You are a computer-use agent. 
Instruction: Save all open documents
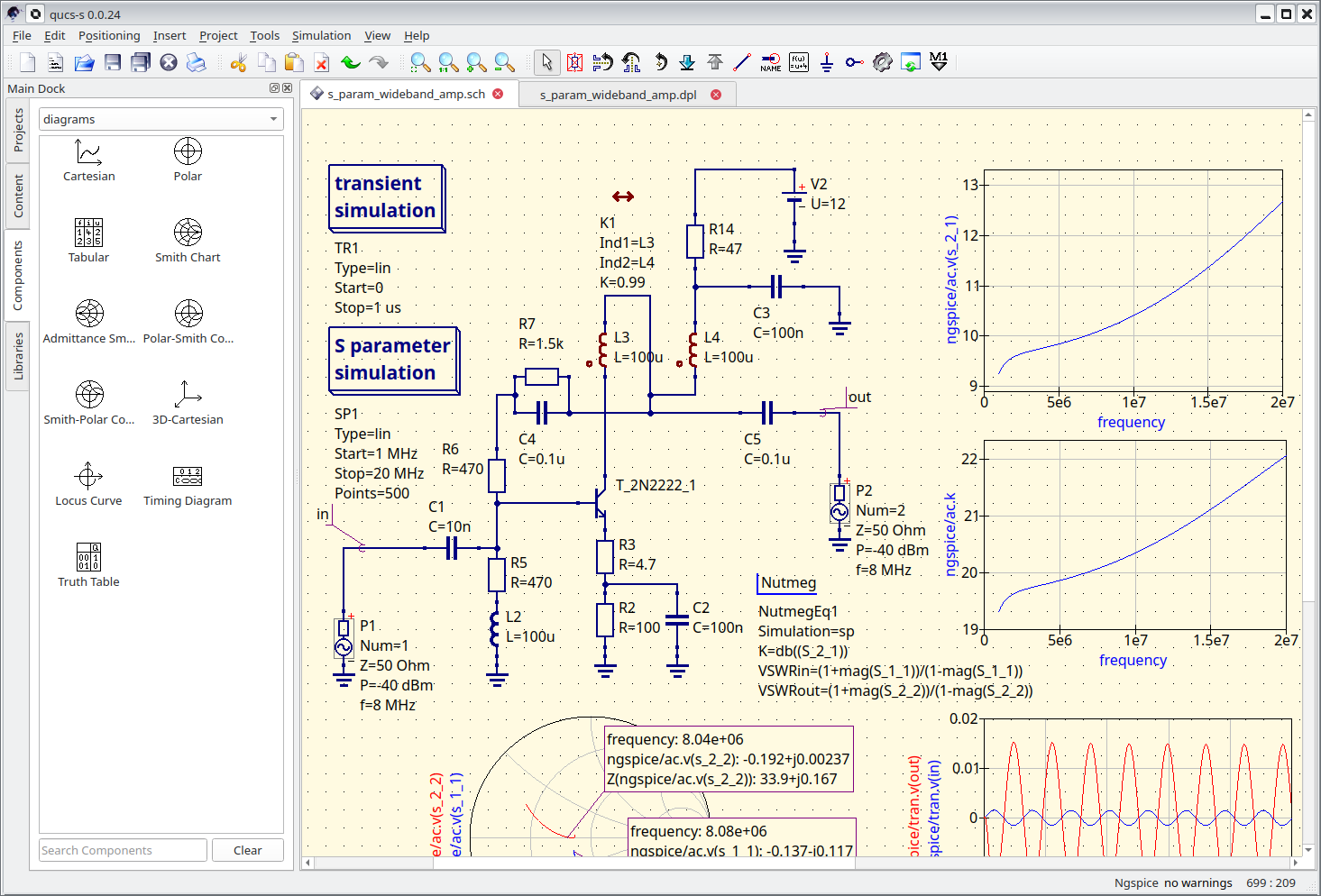[141, 62]
